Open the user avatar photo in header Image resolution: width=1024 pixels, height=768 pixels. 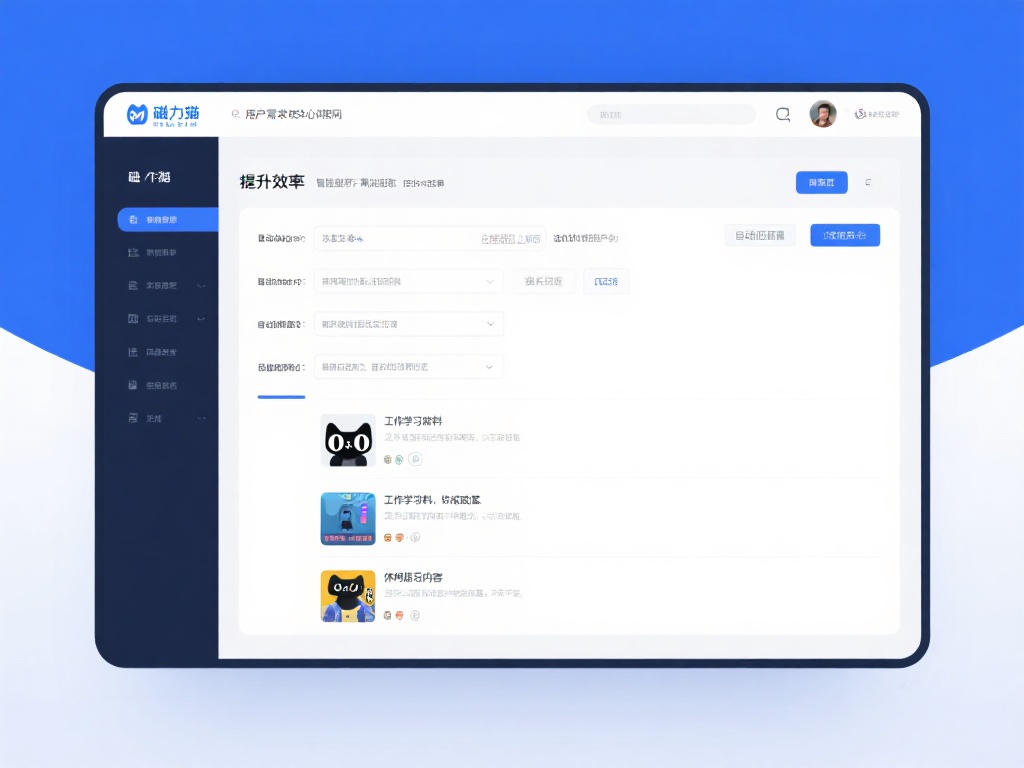[x=822, y=114]
